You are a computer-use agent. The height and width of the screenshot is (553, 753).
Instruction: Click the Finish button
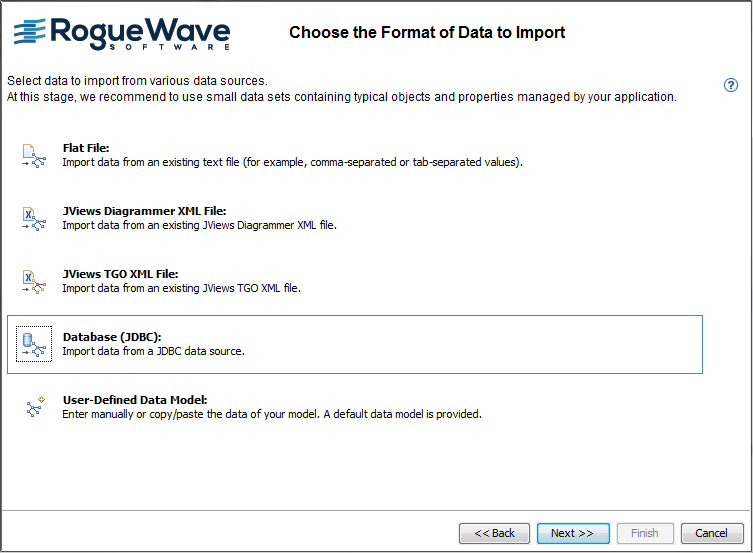pos(645,533)
